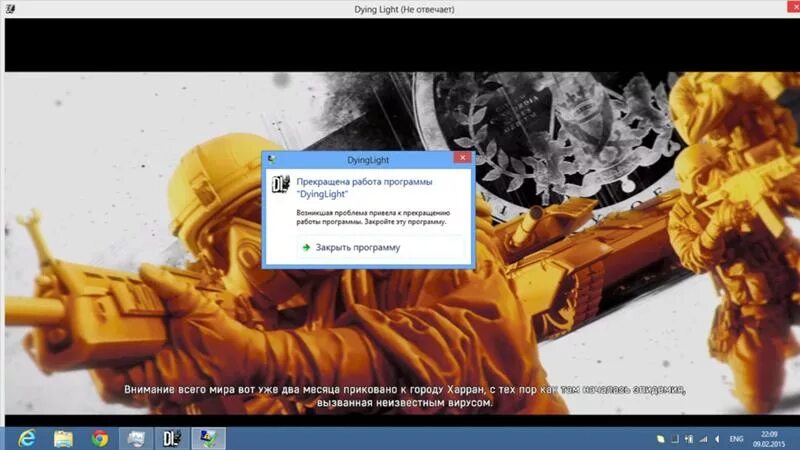Viewport: 800px width, 450px height.
Task: Open Internet Explorer from the taskbar
Action: pyautogui.click(x=27, y=438)
